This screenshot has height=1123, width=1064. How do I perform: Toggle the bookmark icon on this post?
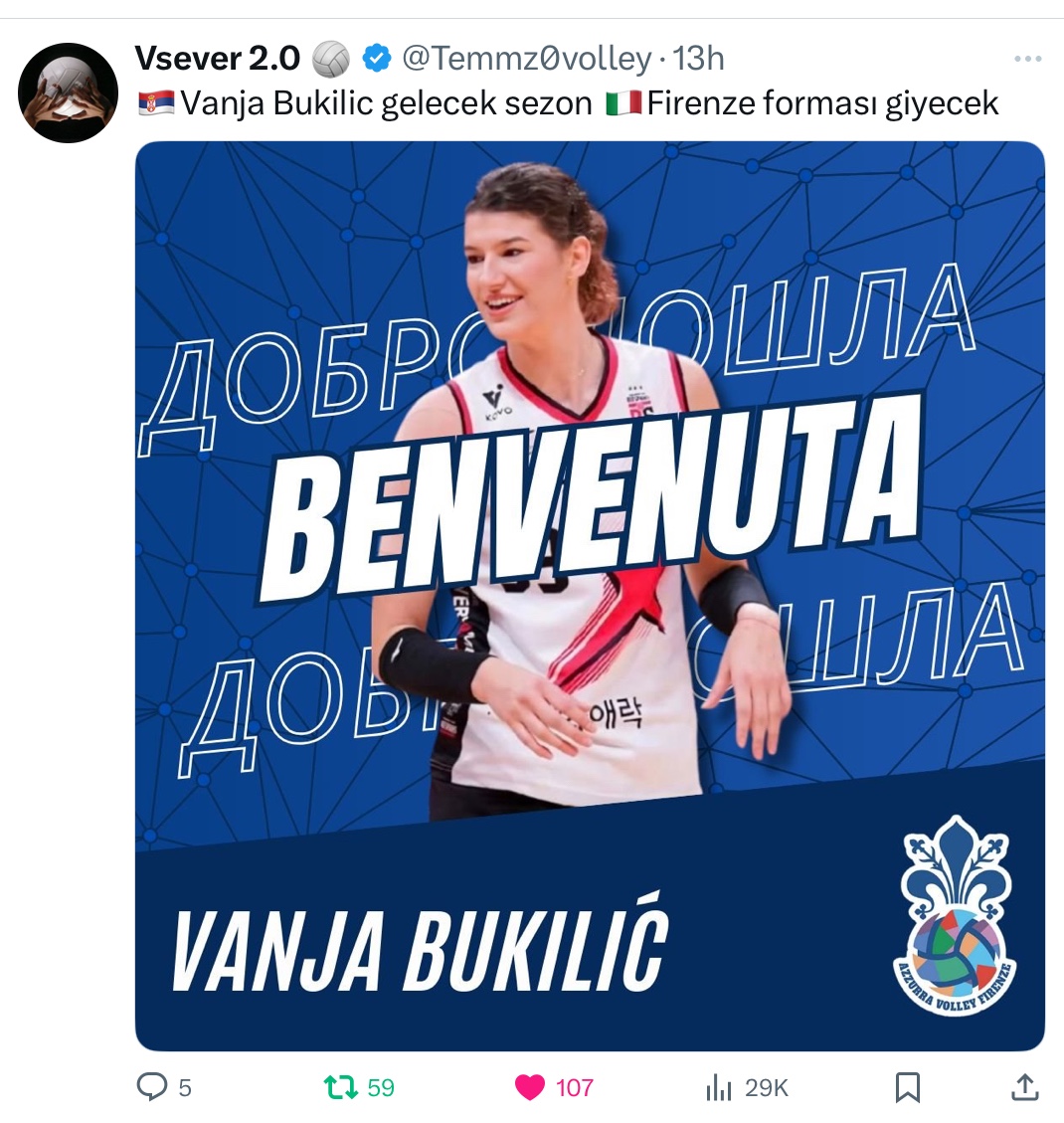[908, 1087]
